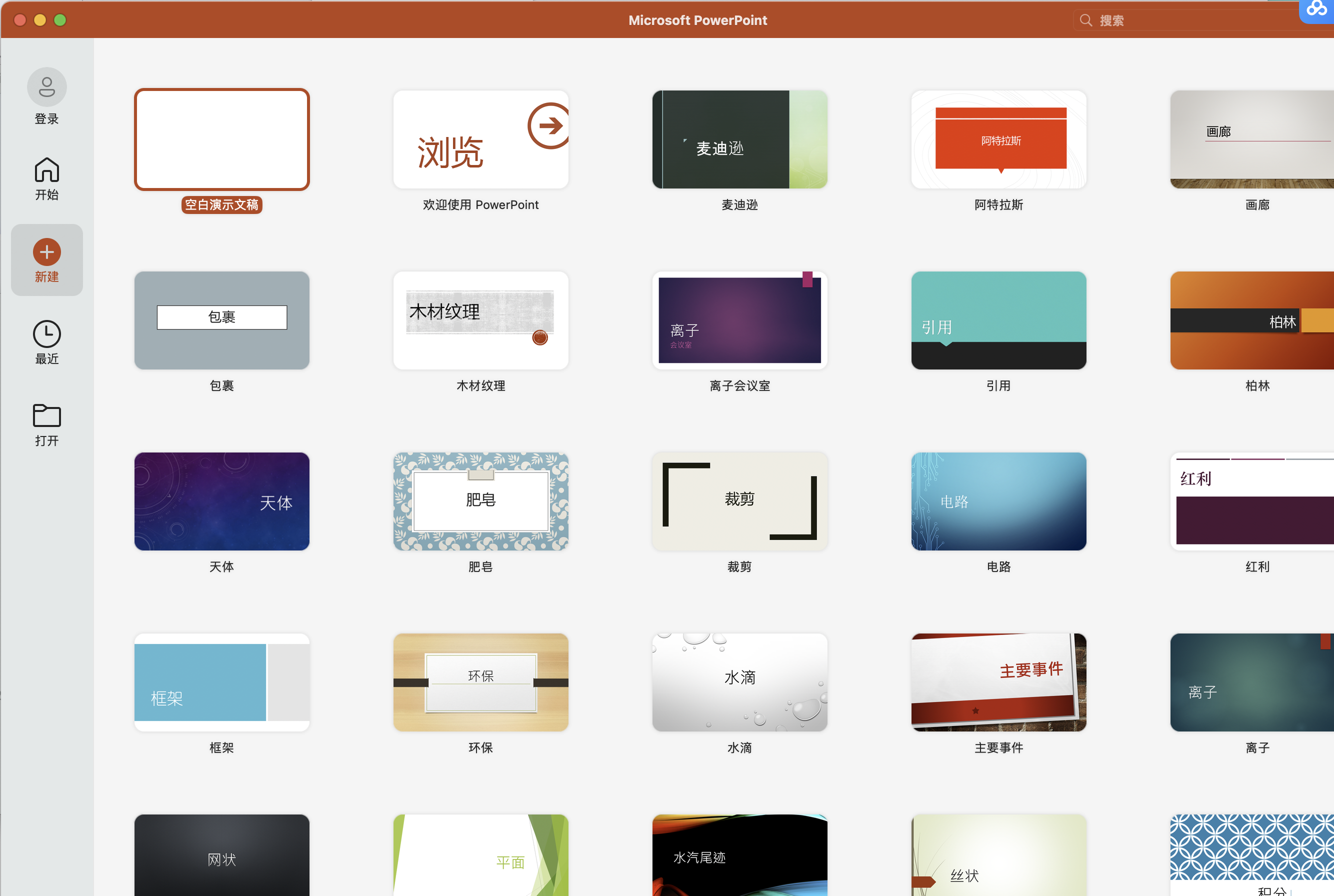Click the 欢迎使用 PowerPoint label
Image resolution: width=1334 pixels, height=896 pixels.
480,204
